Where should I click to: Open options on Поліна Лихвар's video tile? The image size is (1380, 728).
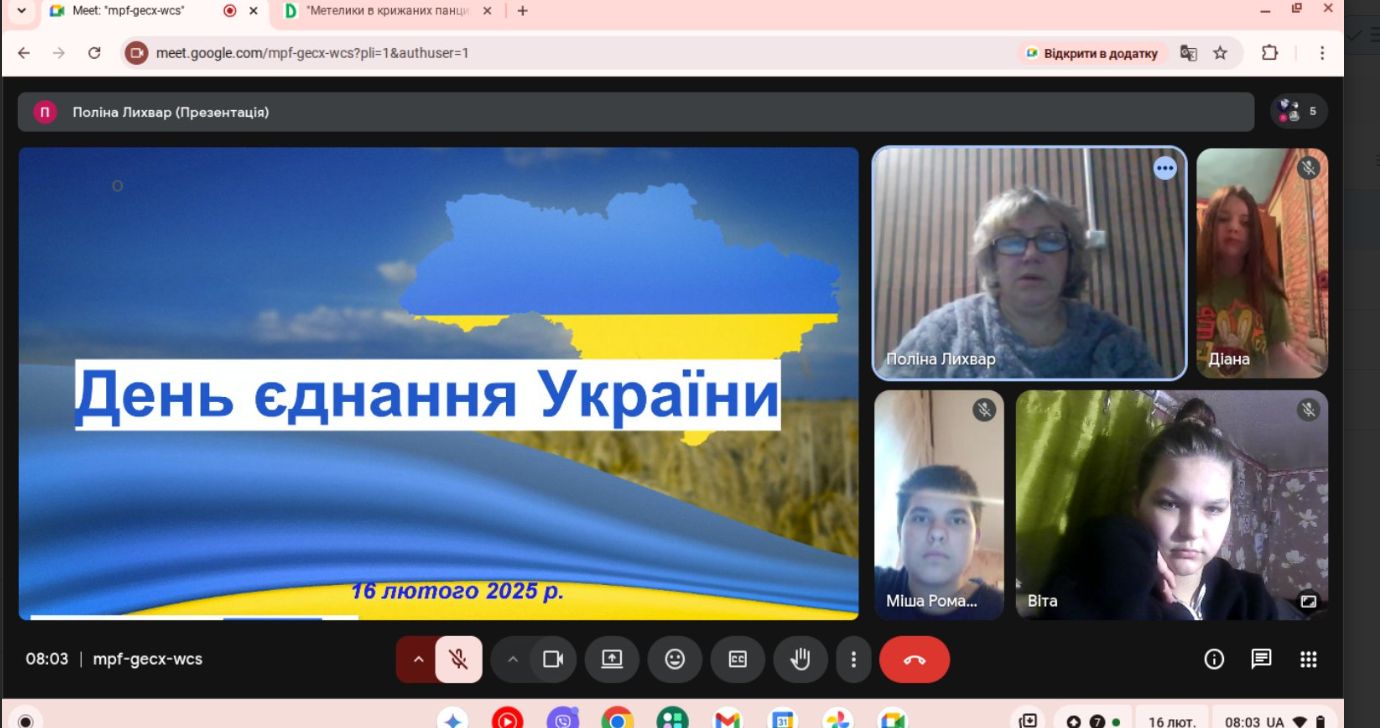coord(1164,169)
